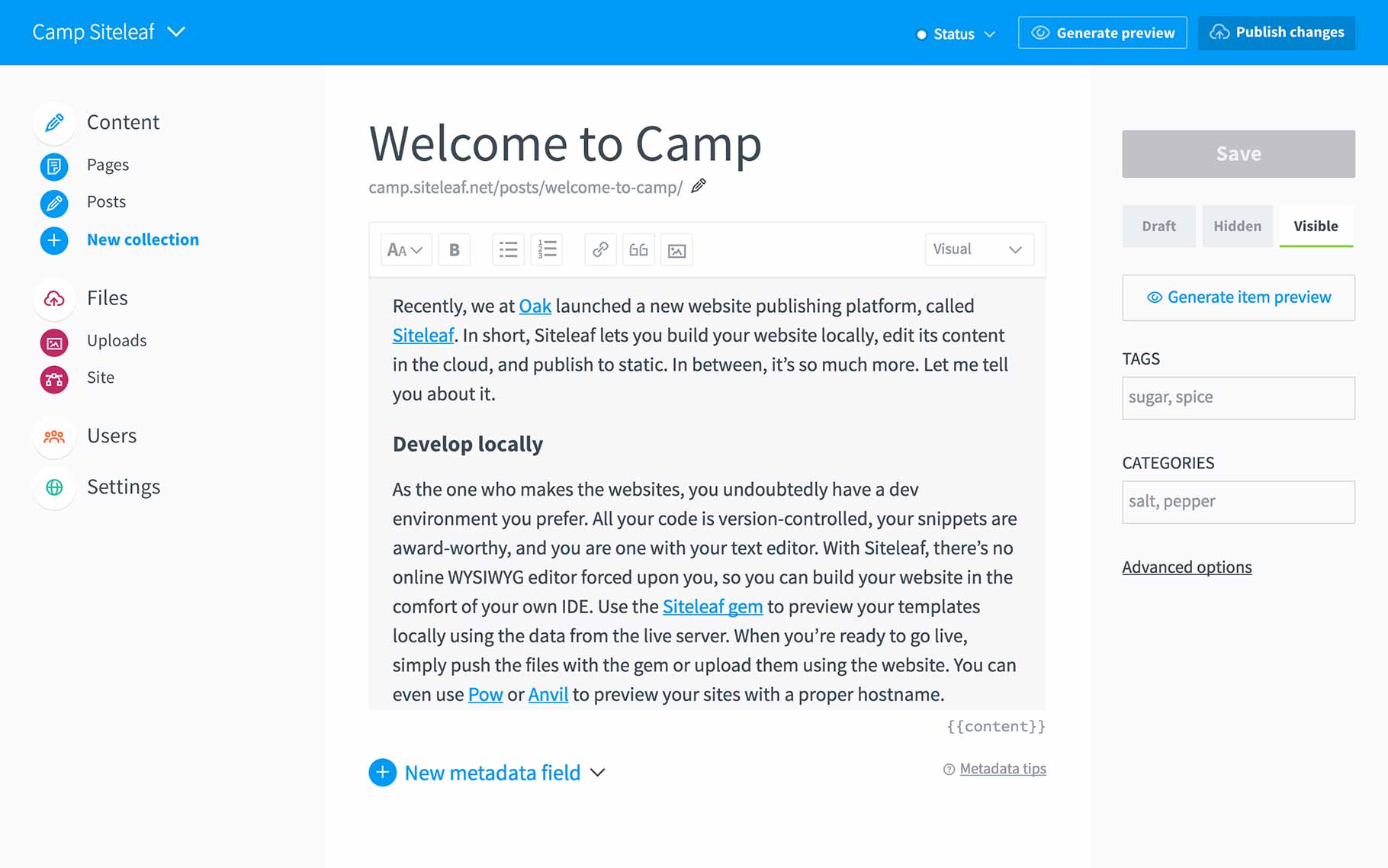
Task: Click into the Tags input field
Action: pos(1238,398)
